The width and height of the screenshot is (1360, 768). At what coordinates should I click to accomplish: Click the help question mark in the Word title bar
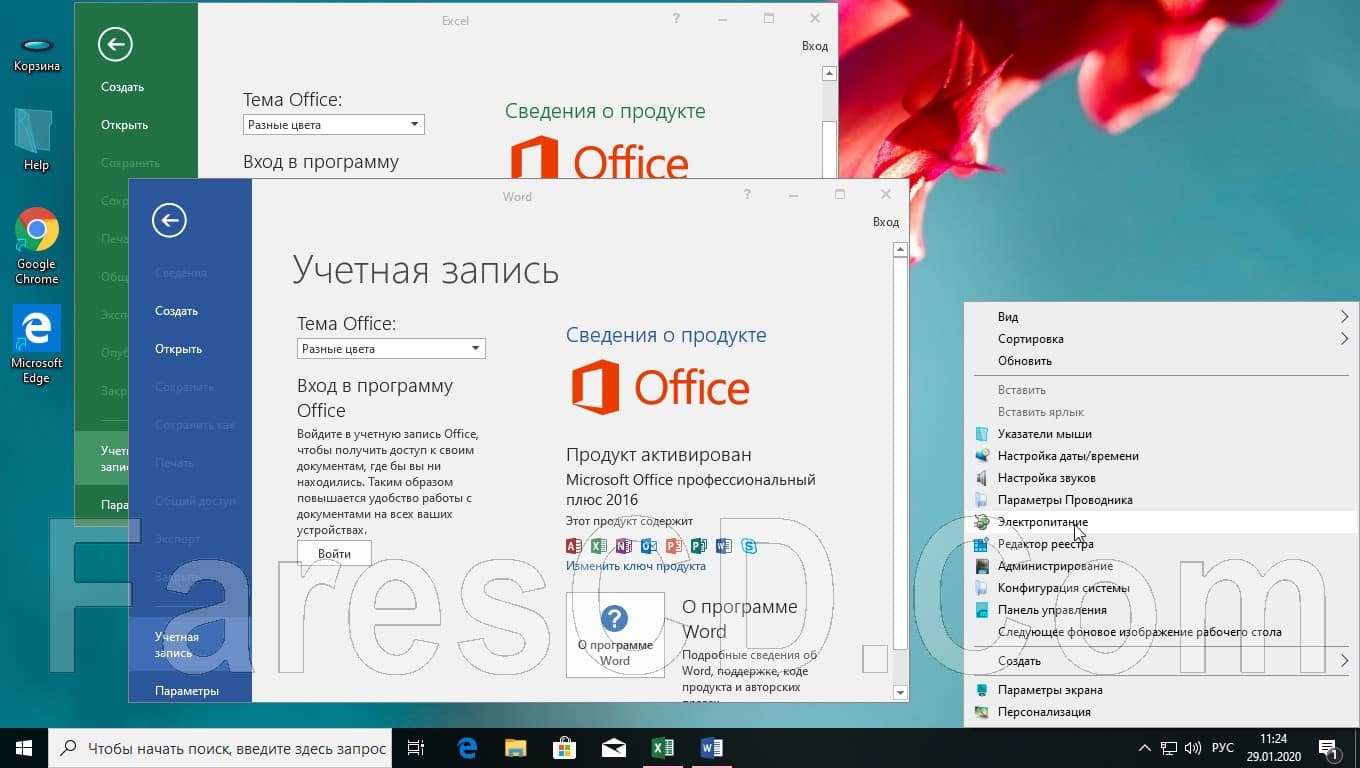pos(747,195)
